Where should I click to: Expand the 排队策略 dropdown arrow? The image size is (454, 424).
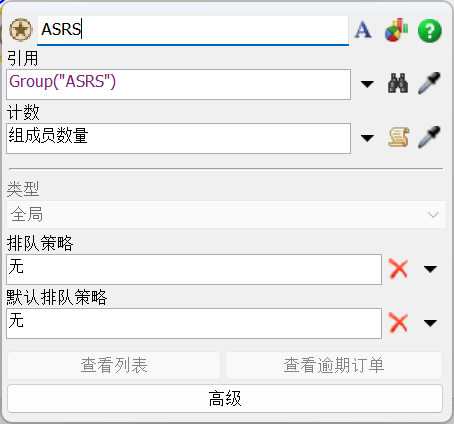[430, 269]
